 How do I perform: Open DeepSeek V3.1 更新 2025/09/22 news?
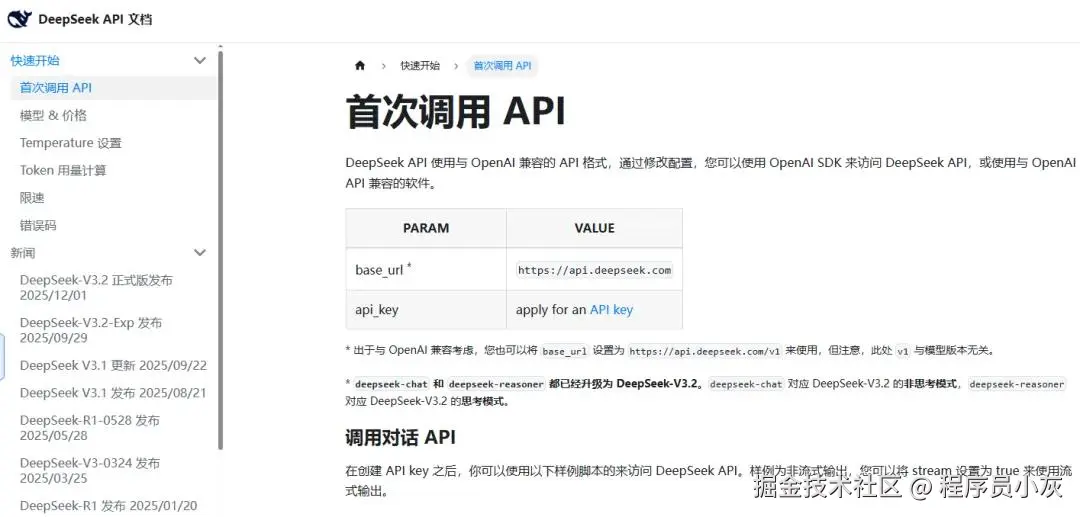[x=114, y=366]
